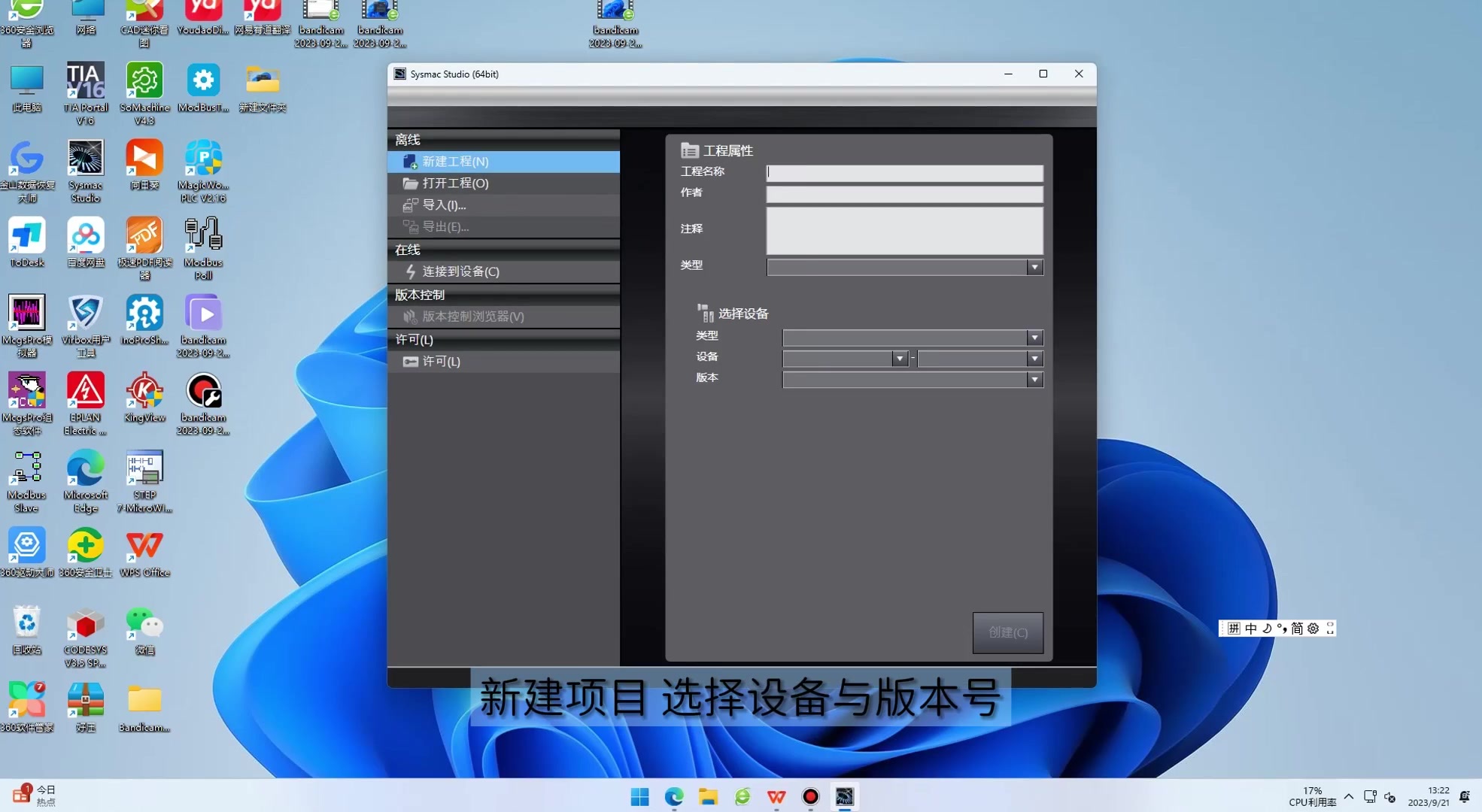Open 今日热点 widget on taskbar
This screenshot has width=1482, height=812.
click(34, 795)
